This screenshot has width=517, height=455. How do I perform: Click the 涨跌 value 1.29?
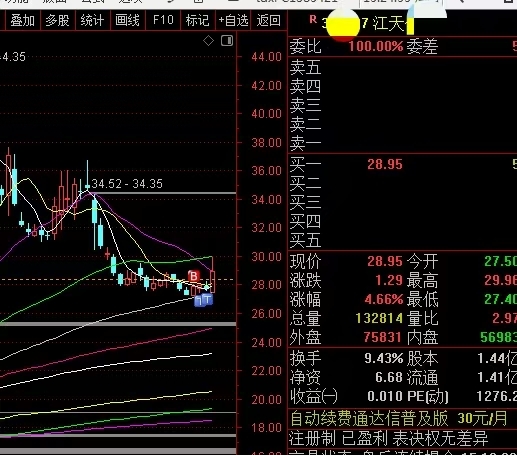[x=389, y=280]
